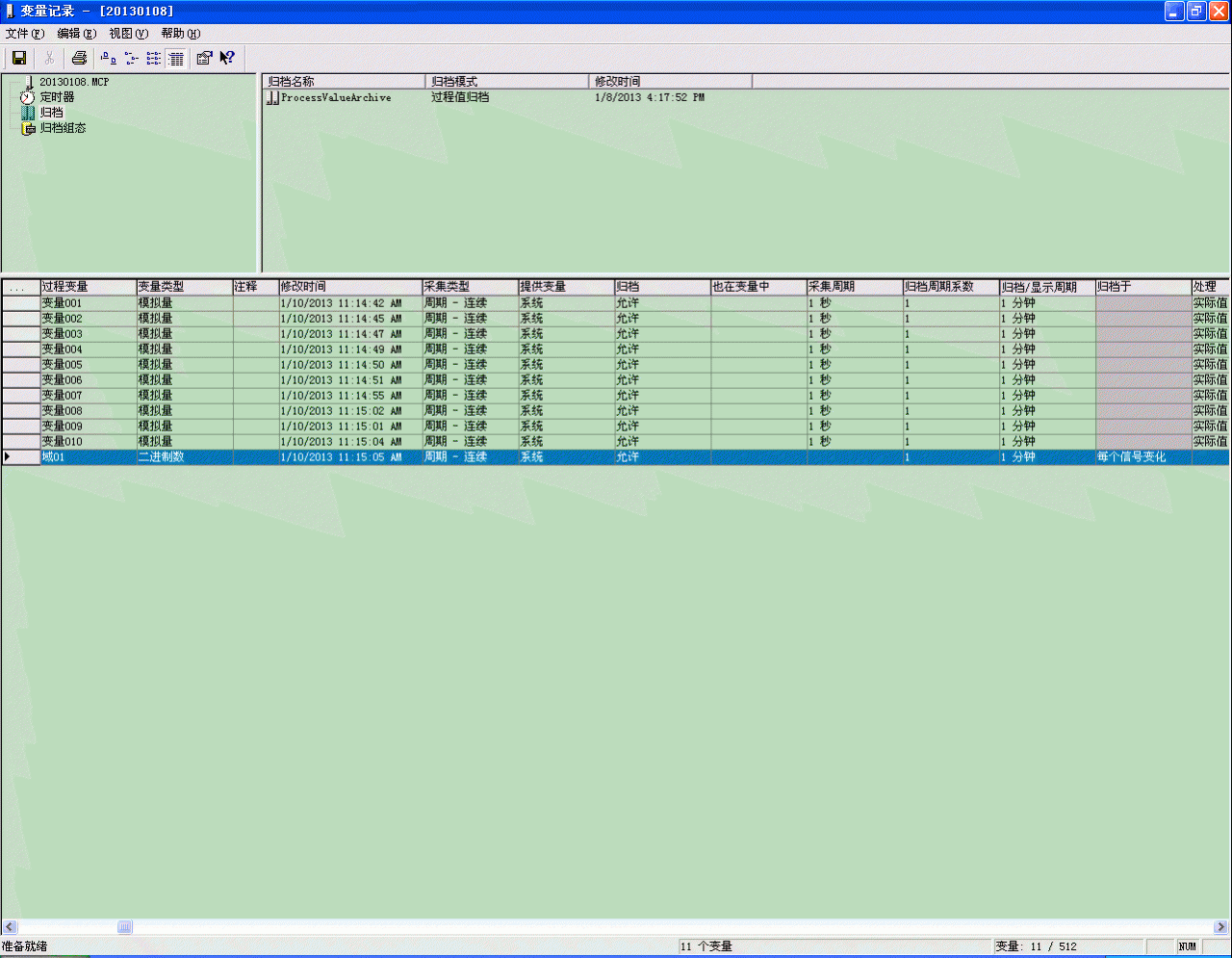The height and width of the screenshot is (958, 1232).
Task: Open the Properties toolbar icon
Action: click(204, 58)
